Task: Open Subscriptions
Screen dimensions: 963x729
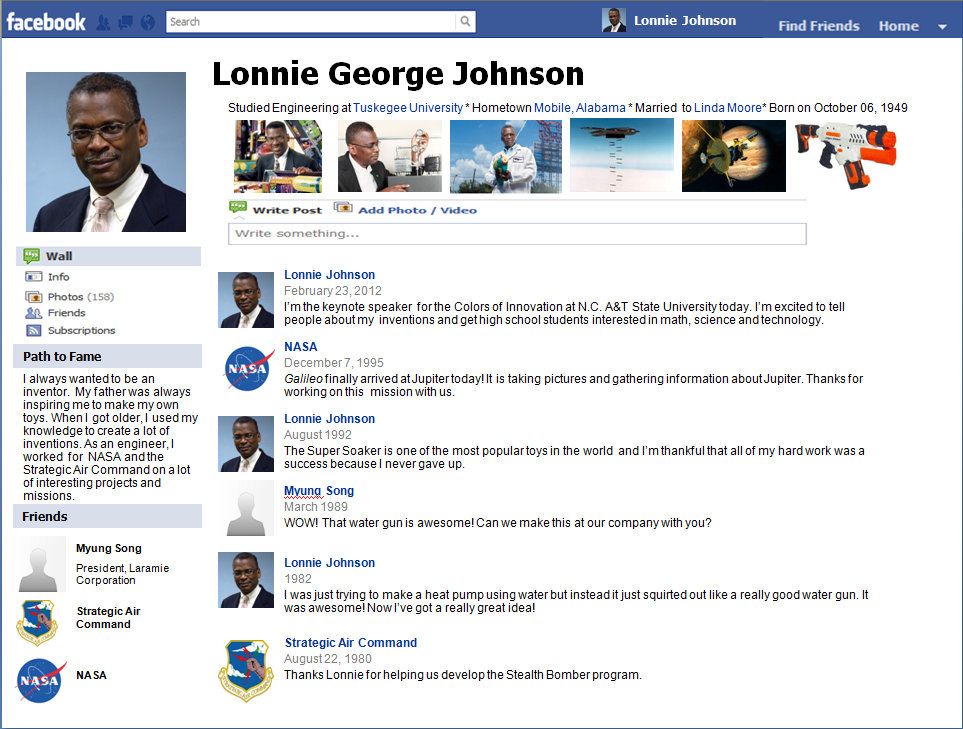Action: pyautogui.click(x=81, y=330)
